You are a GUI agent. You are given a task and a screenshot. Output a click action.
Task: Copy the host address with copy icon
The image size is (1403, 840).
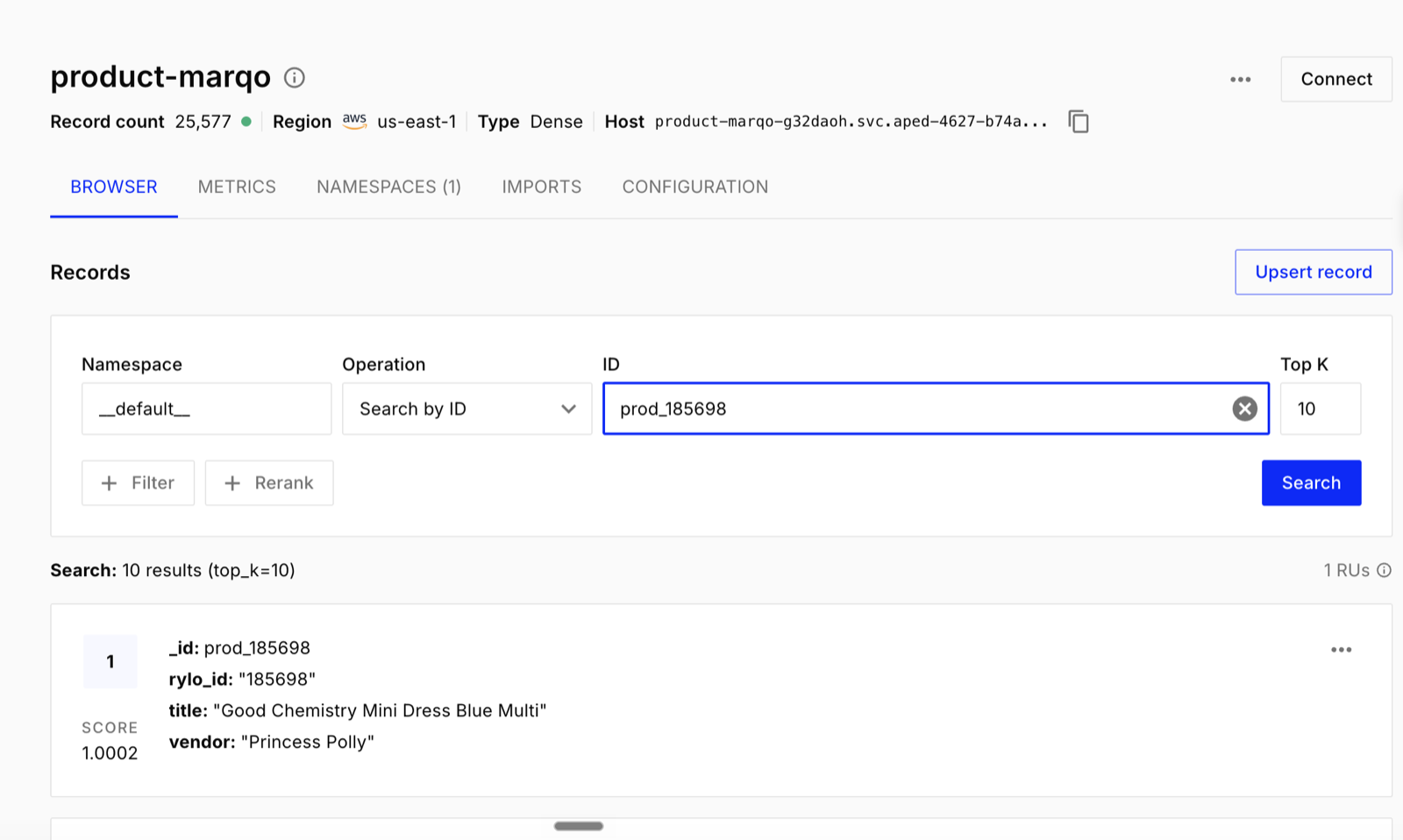pyautogui.click(x=1079, y=122)
